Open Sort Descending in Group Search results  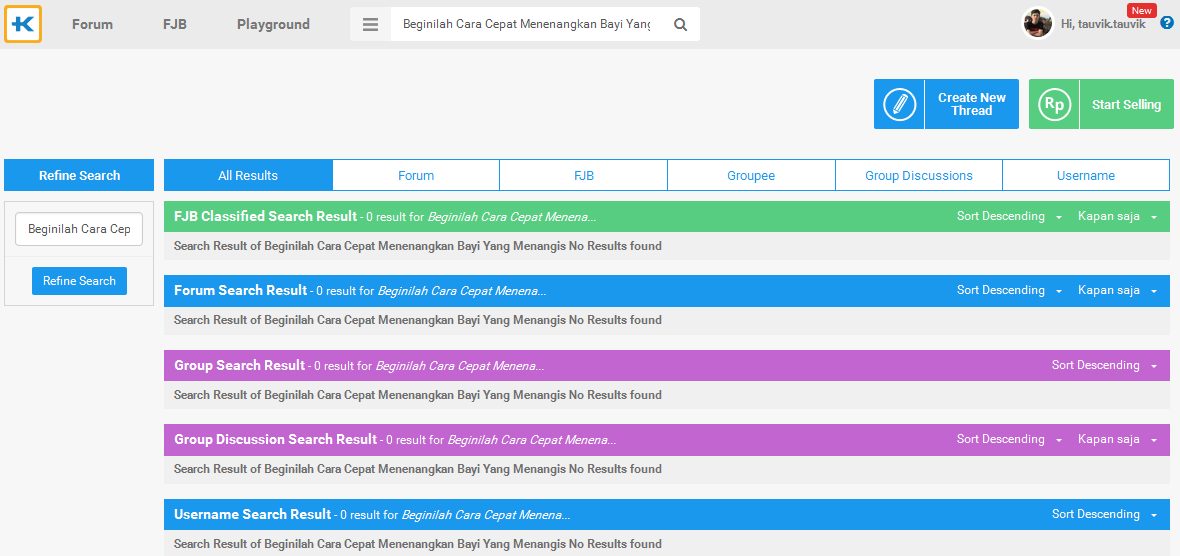click(x=1105, y=365)
